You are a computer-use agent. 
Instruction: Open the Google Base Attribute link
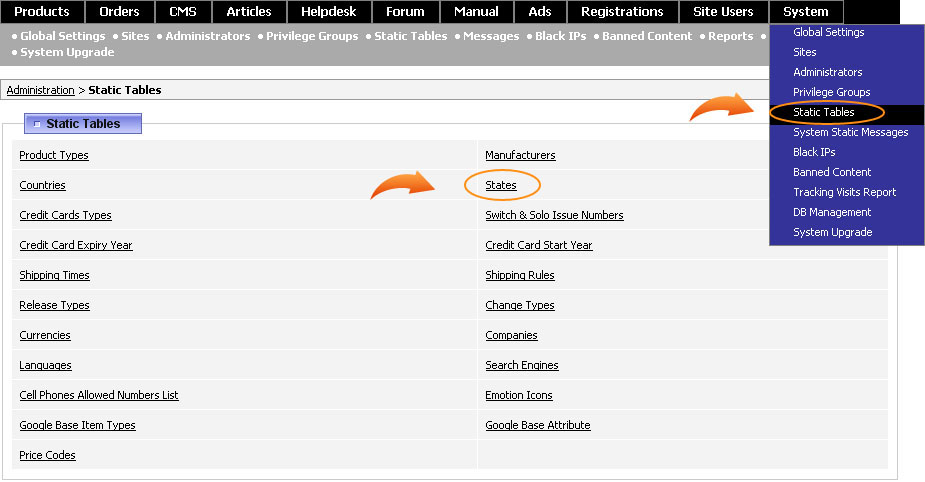[x=538, y=425]
